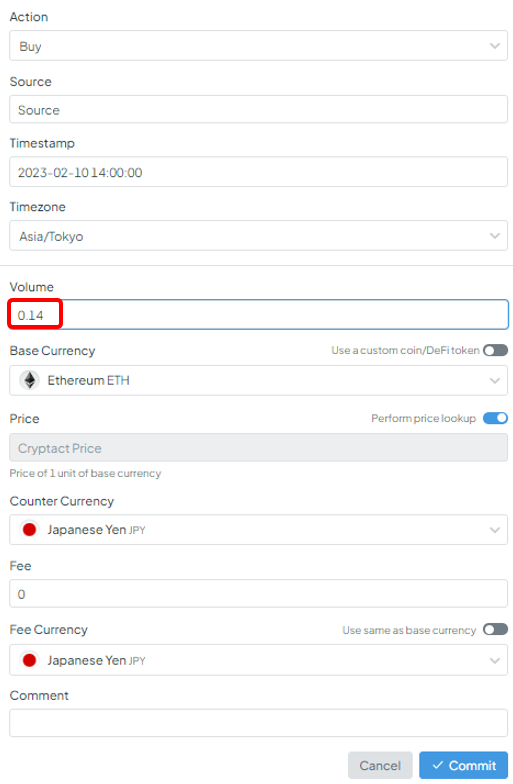
Task: Expand the Timezone dropdown showing Asia/Tokyo
Action: point(258,236)
